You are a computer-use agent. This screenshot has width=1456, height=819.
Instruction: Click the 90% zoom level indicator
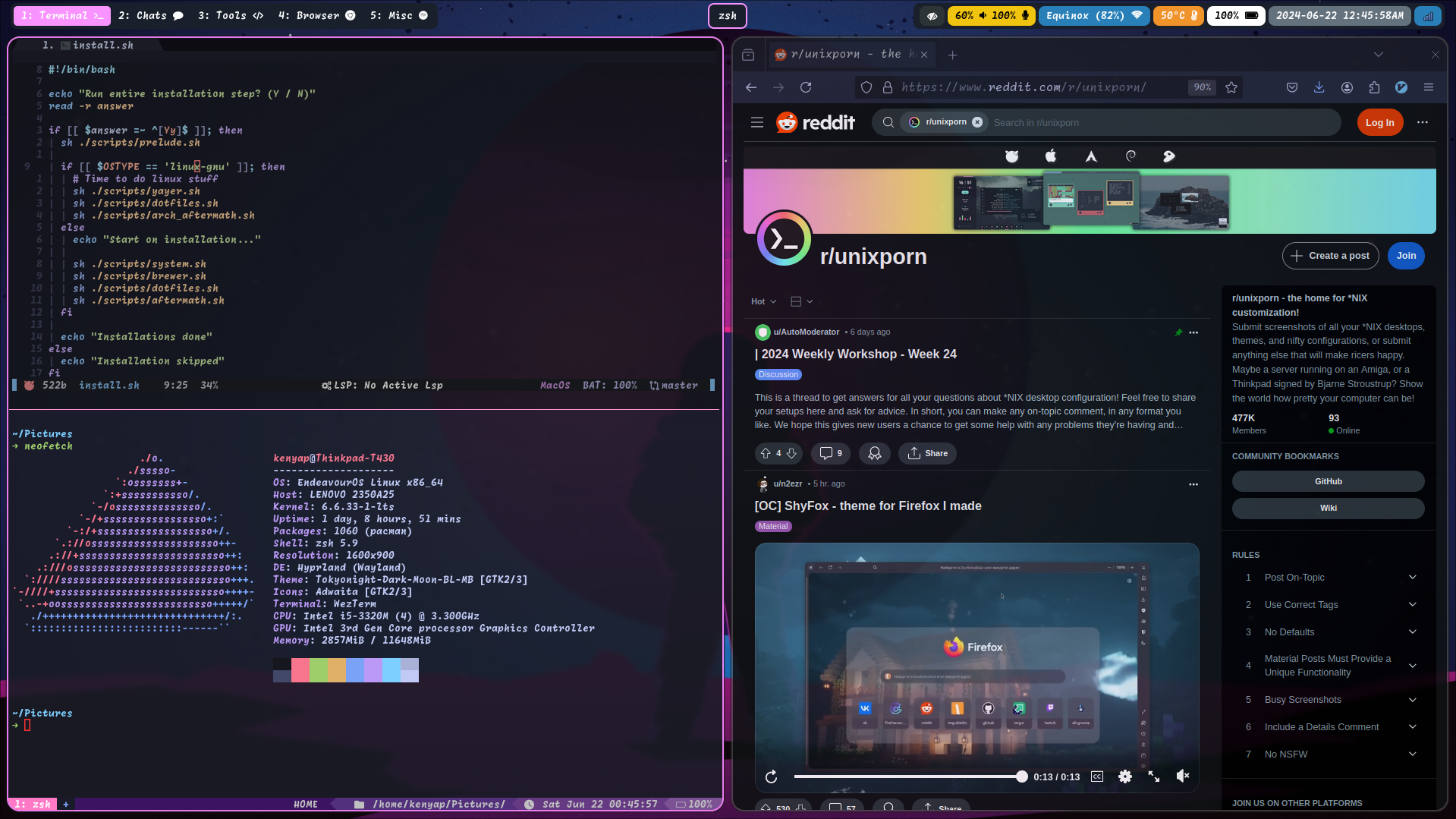1202,87
